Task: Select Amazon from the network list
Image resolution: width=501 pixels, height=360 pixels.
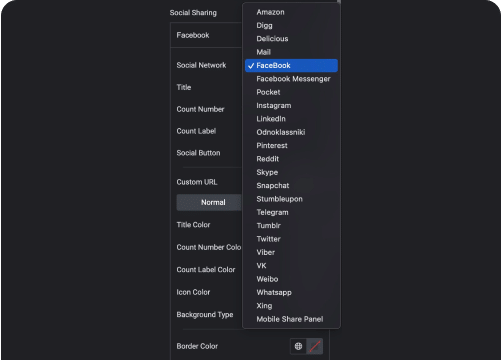Action: coord(291,12)
